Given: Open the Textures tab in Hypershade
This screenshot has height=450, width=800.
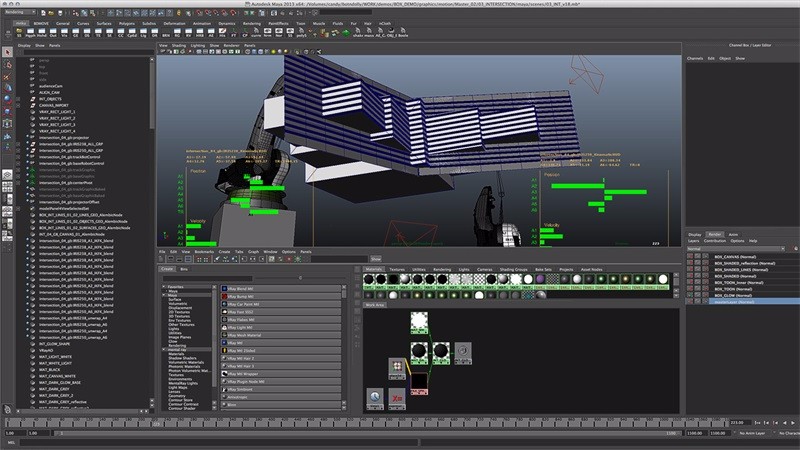Looking at the screenshot, I should click(x=397, y=270).
